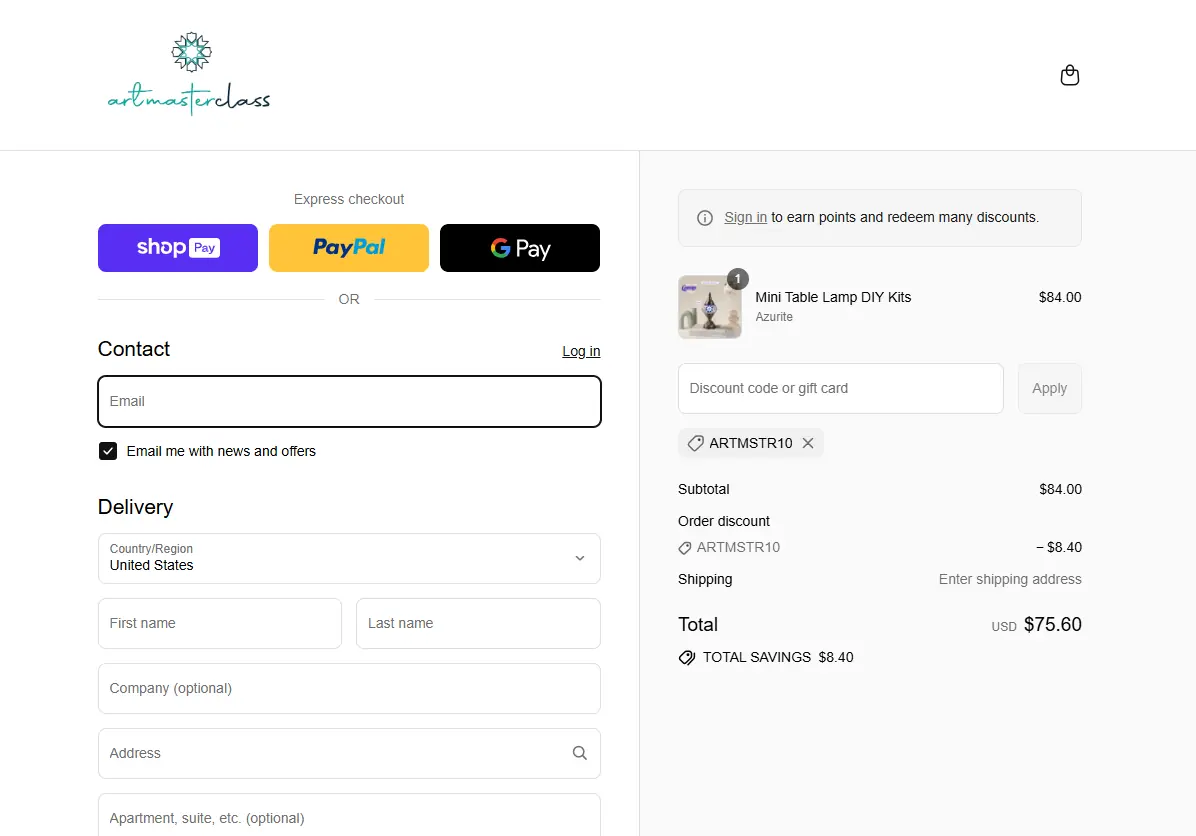Click the applied ARTMSTR10 discount tag

pos(740,443)
